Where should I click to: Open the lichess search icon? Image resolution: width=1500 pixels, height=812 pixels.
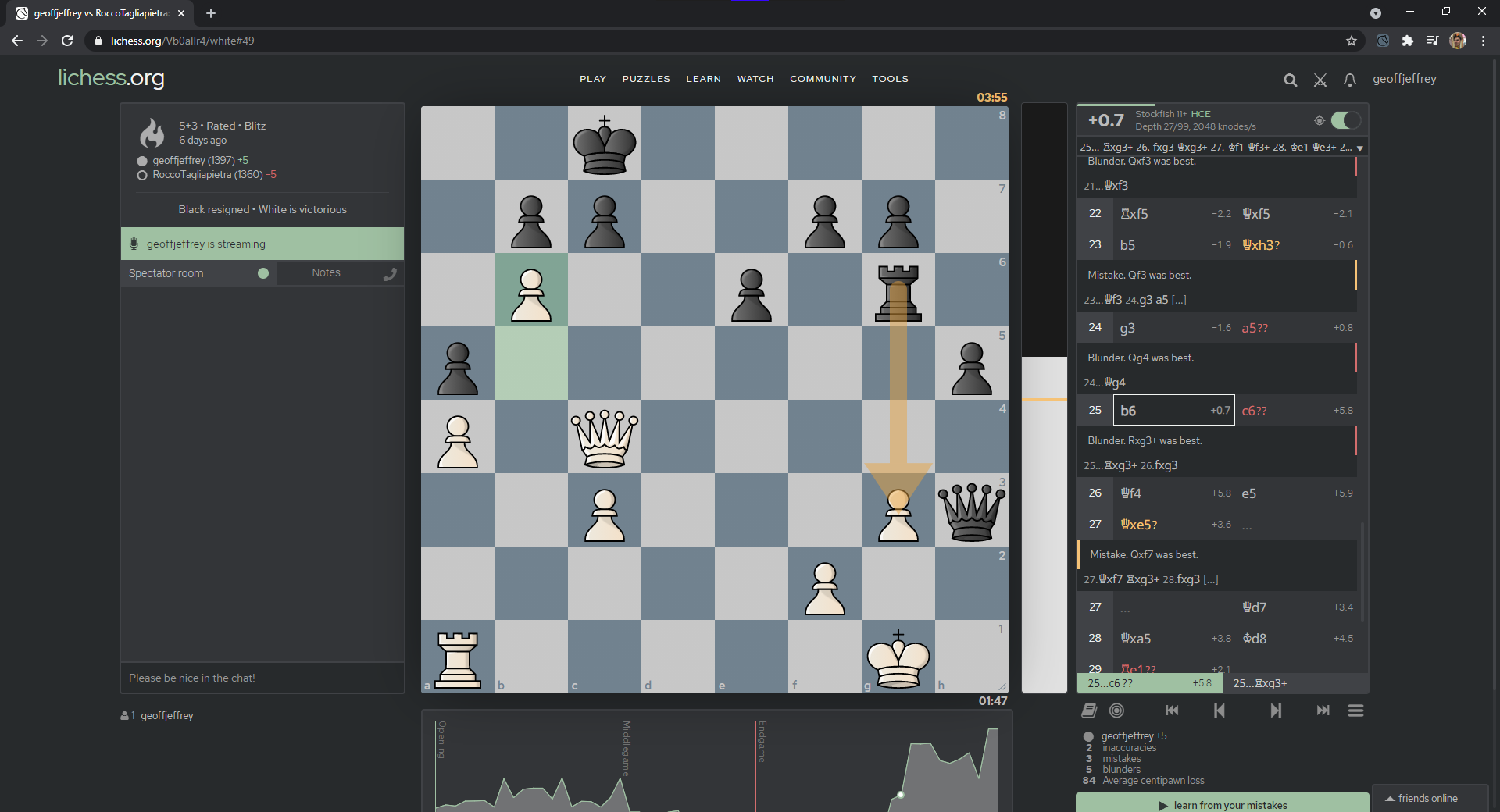click(x=1290, y=80)
